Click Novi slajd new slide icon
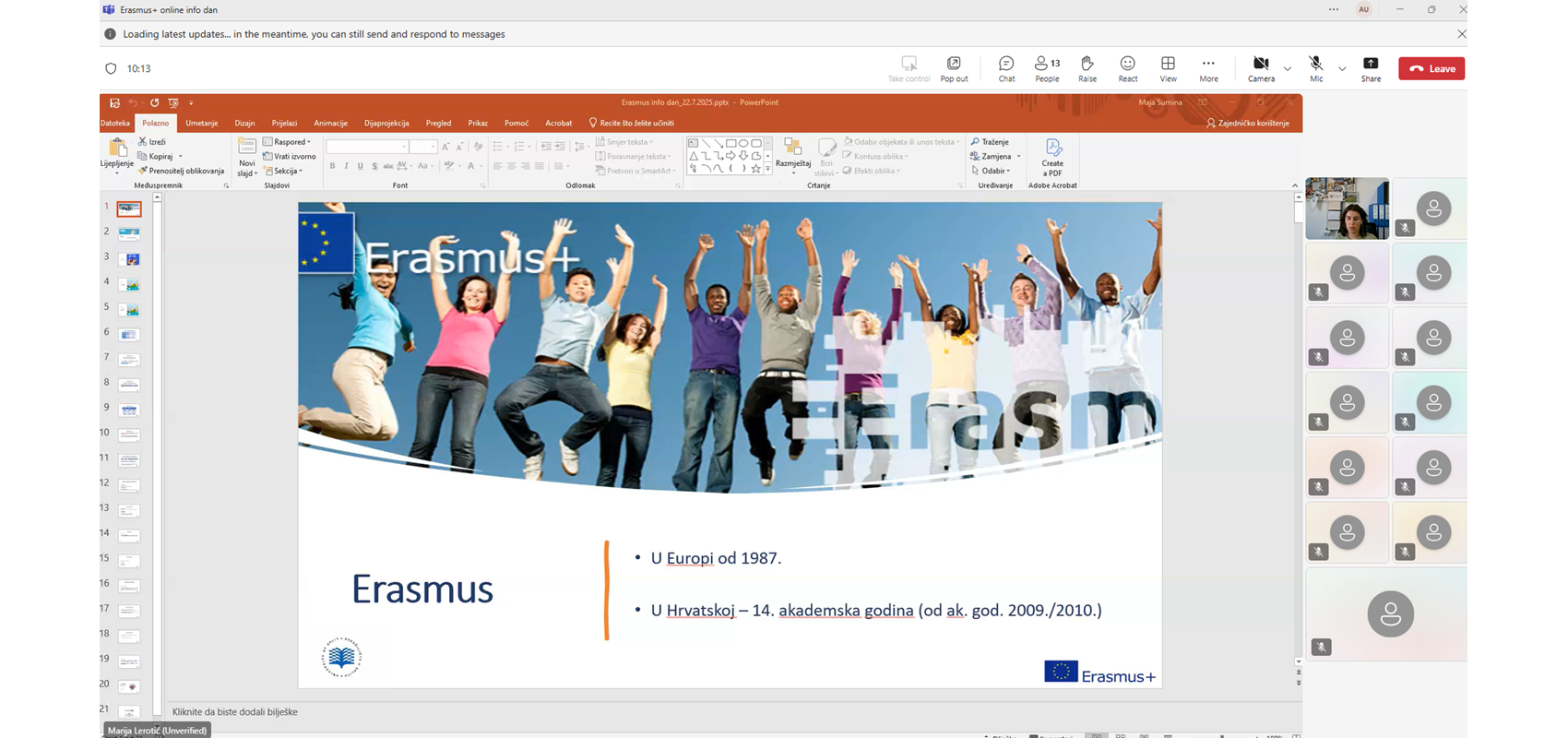Viewport: 1568px width, 738px height. point(246,147)
